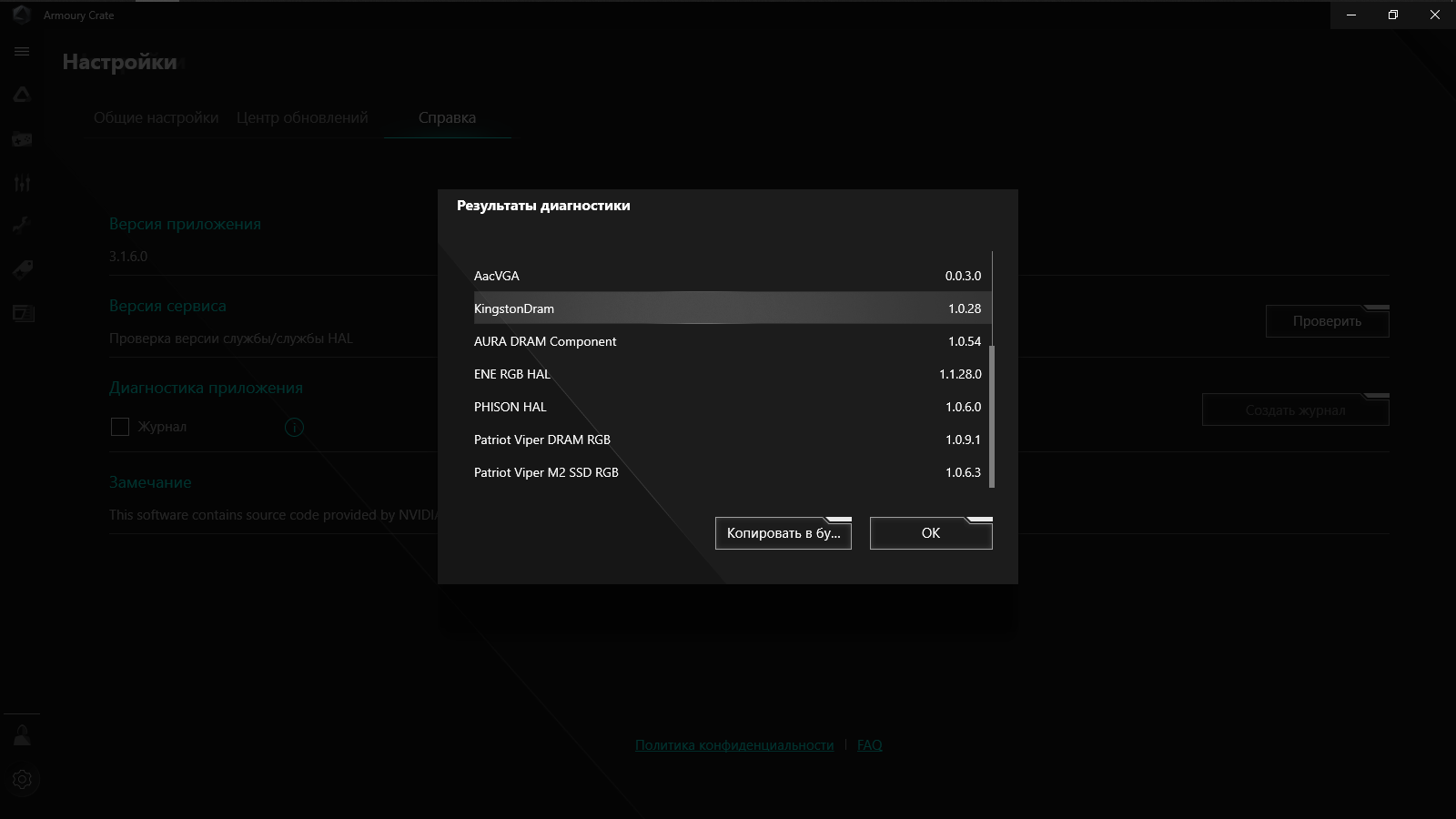Viewport: 1456px width, 819px height.
Task: Select the AacVGA row
Action: (x=731, y=276)
